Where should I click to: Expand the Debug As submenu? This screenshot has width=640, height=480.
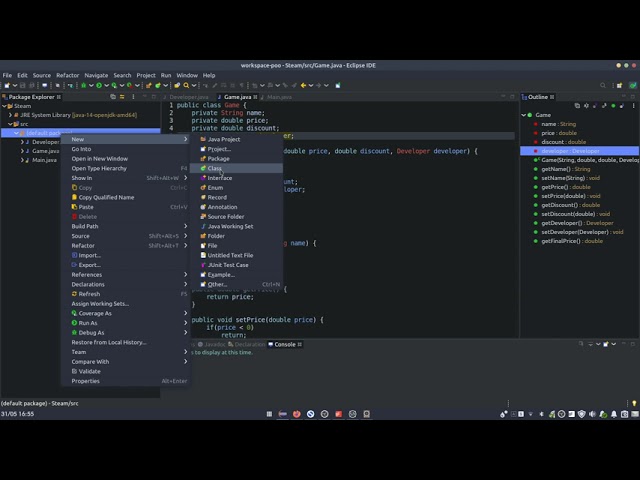(x=90, y=333)
